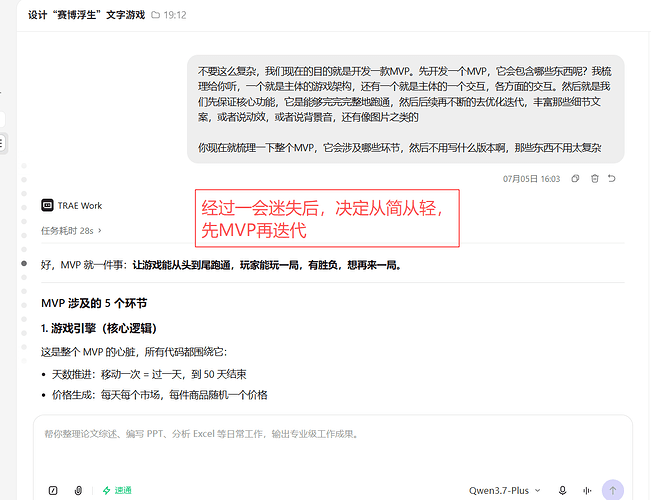Click the chat title 设计"赛博浮生"文字游戏
This screenshot has width=651, height=500.
(86, 15)
